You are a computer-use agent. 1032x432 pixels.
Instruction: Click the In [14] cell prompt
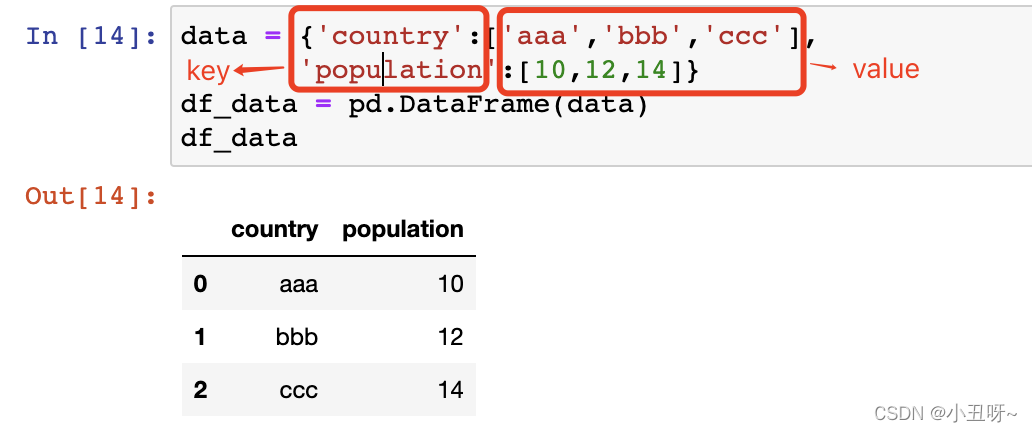(91, 36)
